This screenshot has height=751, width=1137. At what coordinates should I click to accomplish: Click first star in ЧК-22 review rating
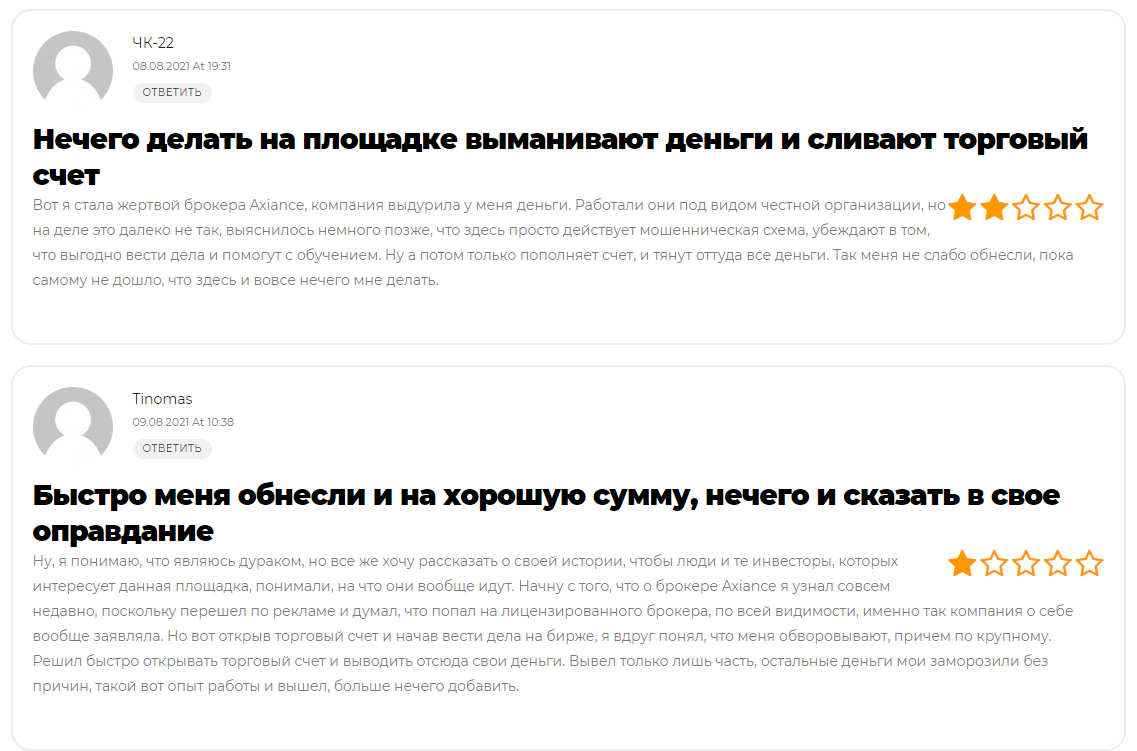coord(962,208)
